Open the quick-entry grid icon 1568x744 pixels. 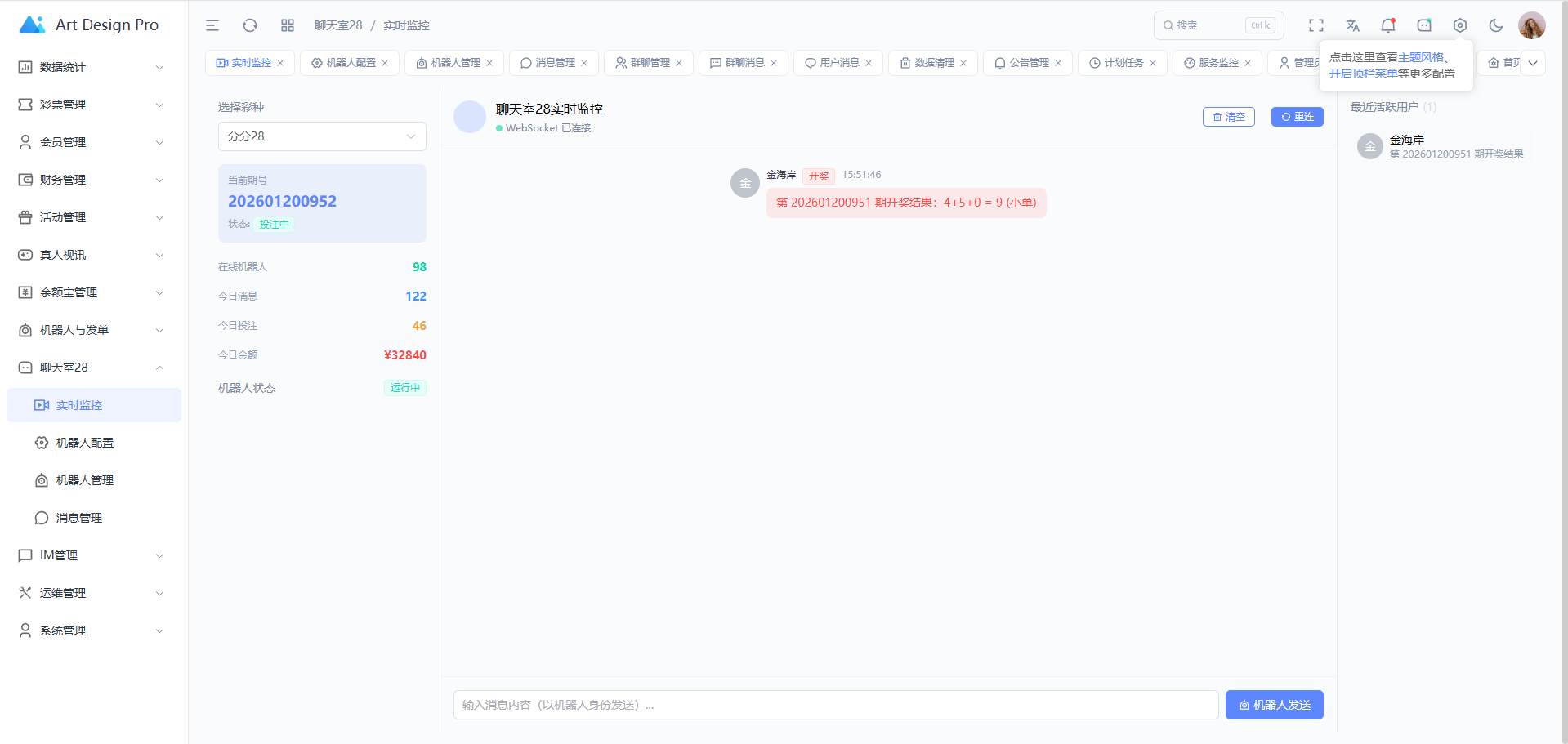tap(288, 25)
